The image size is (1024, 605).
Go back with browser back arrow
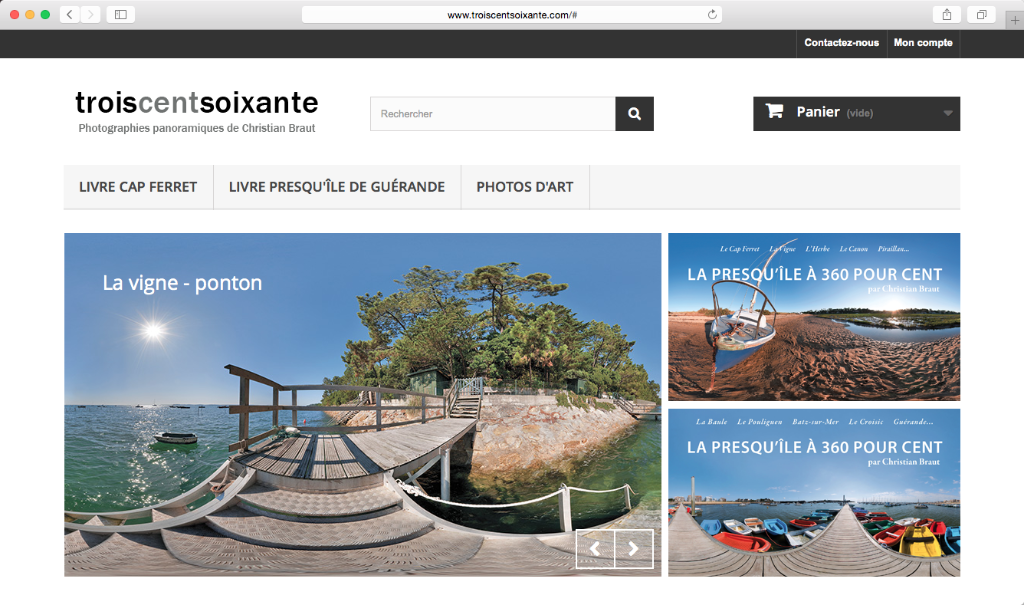point(70,14)
